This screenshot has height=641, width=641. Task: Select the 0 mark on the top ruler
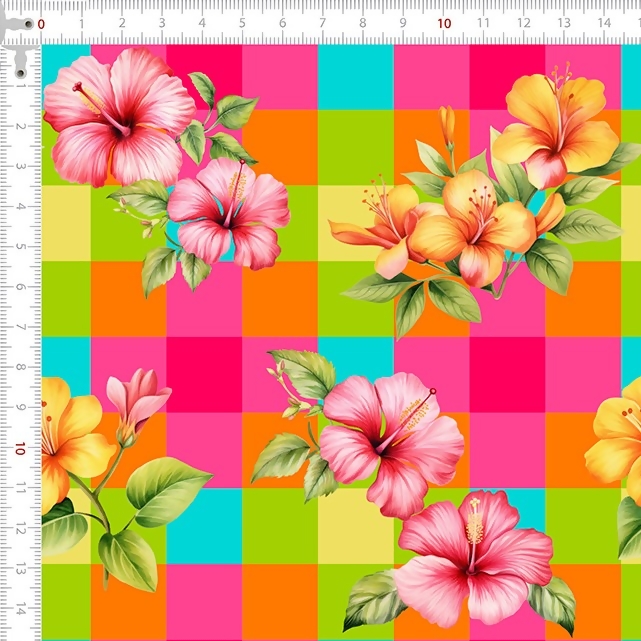click(x=41, y=22)
